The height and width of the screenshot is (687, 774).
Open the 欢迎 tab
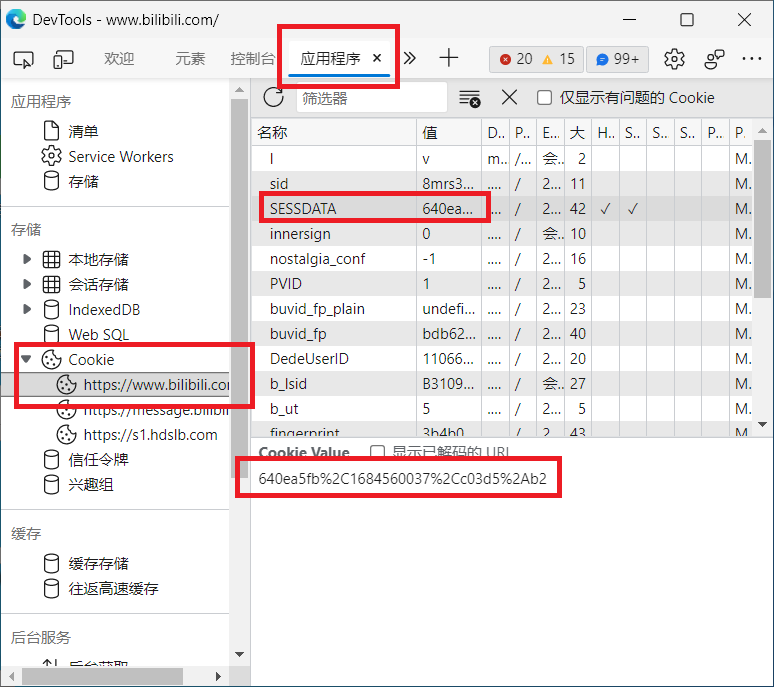(119, 59)
